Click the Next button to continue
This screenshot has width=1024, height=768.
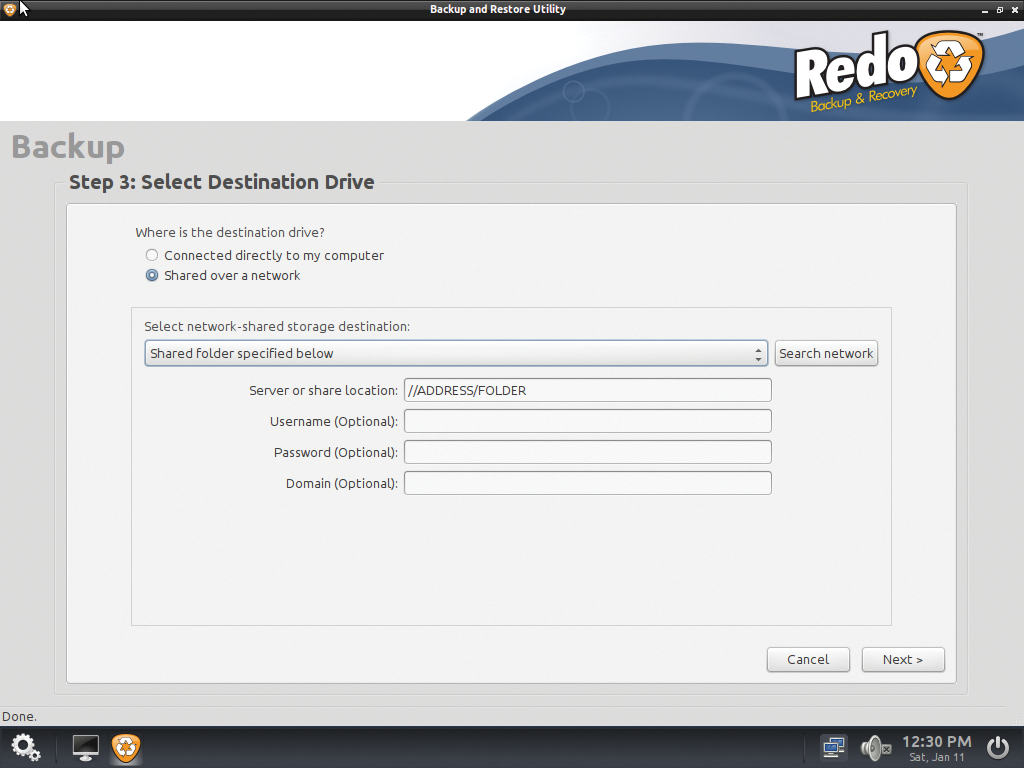(902, 659)
